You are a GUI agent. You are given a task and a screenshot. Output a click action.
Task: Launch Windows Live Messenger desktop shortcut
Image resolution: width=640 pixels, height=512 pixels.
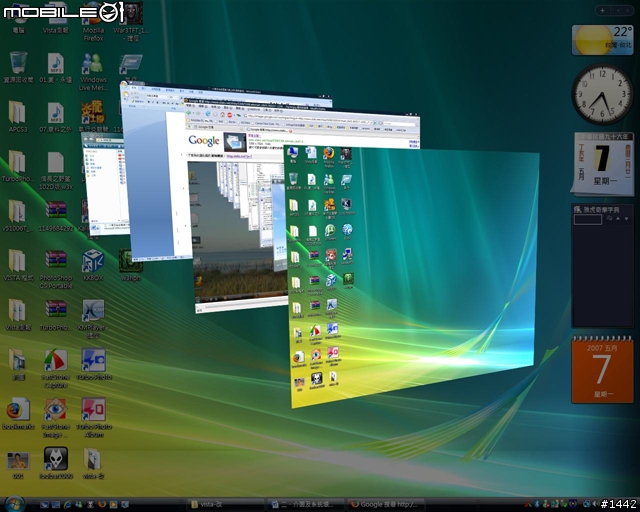[93, 72]
